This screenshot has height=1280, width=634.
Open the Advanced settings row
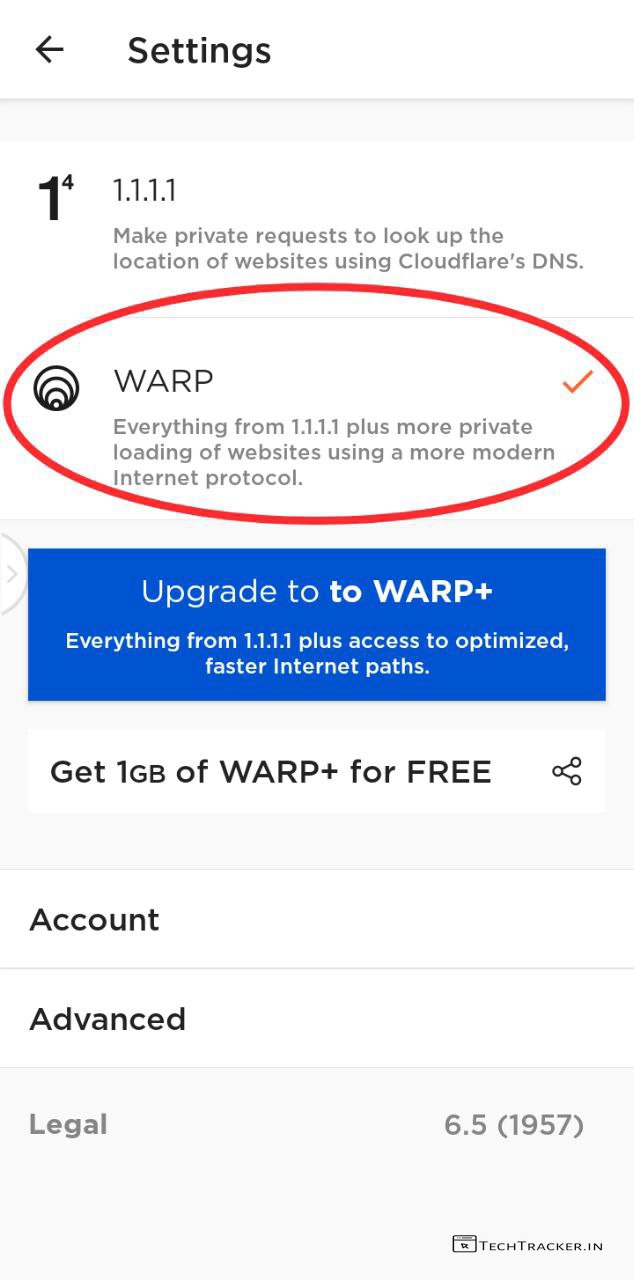(x=317, y=1018)
